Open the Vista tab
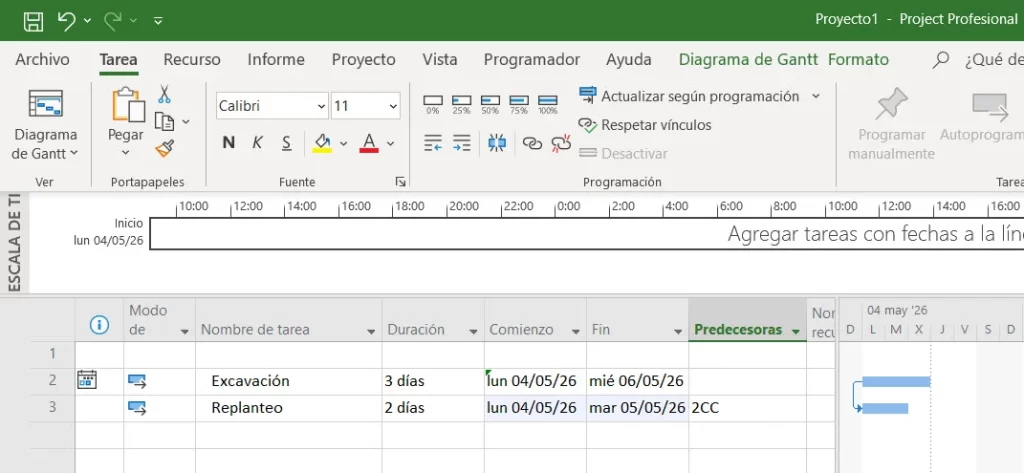This screenshot has width=1024, height=473. click(x=440, y=59)
